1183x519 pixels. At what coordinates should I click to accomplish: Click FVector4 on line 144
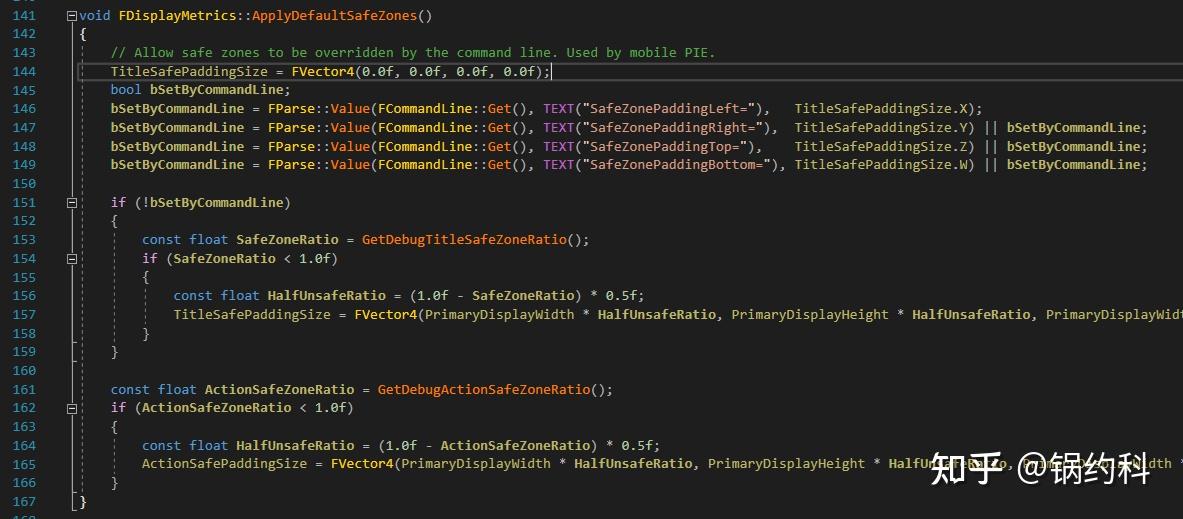click(322, 72)
